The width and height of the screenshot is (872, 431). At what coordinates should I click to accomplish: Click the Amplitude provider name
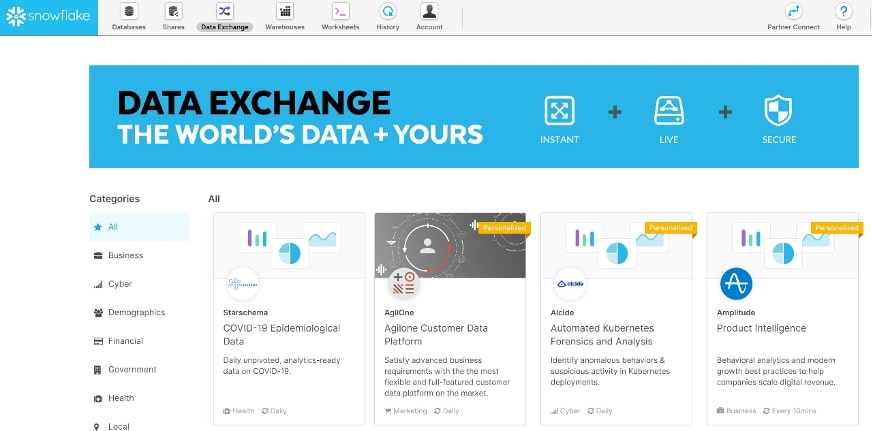pos(736,313)
